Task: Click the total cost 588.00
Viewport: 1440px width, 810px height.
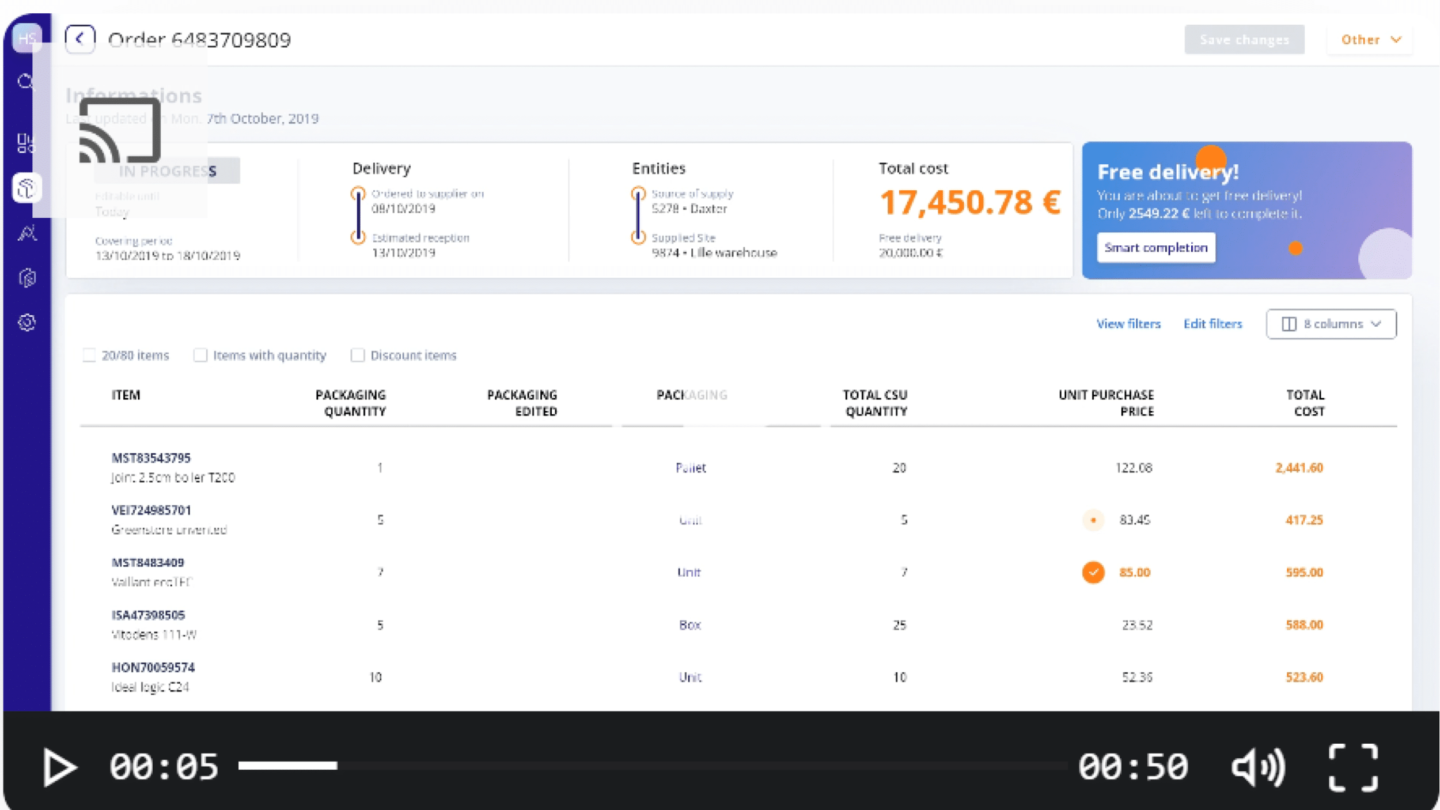Action: point(1304,625)
